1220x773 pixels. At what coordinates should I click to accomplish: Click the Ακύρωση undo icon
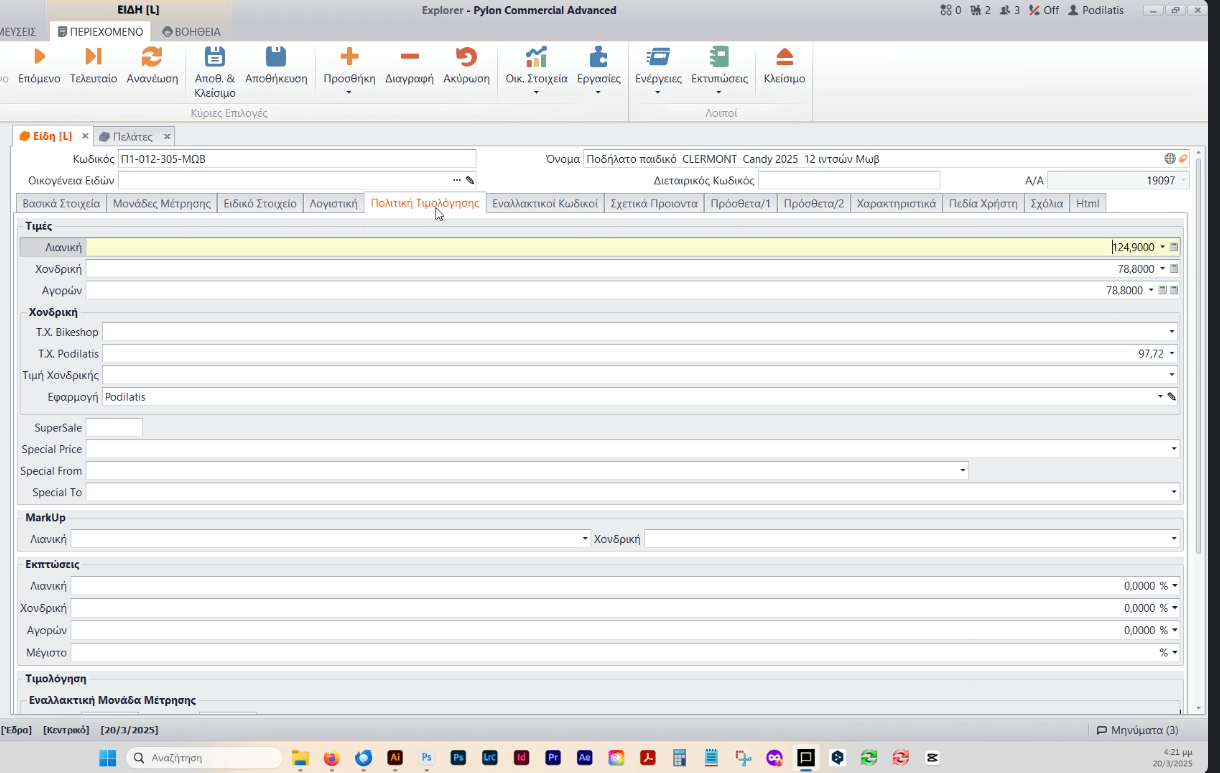[466, 57]
